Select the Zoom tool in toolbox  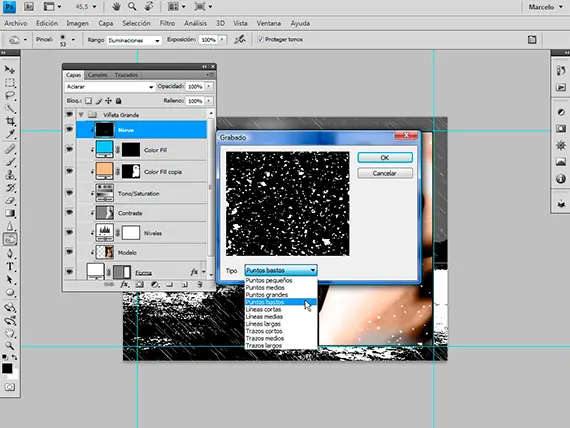[10, 345]
